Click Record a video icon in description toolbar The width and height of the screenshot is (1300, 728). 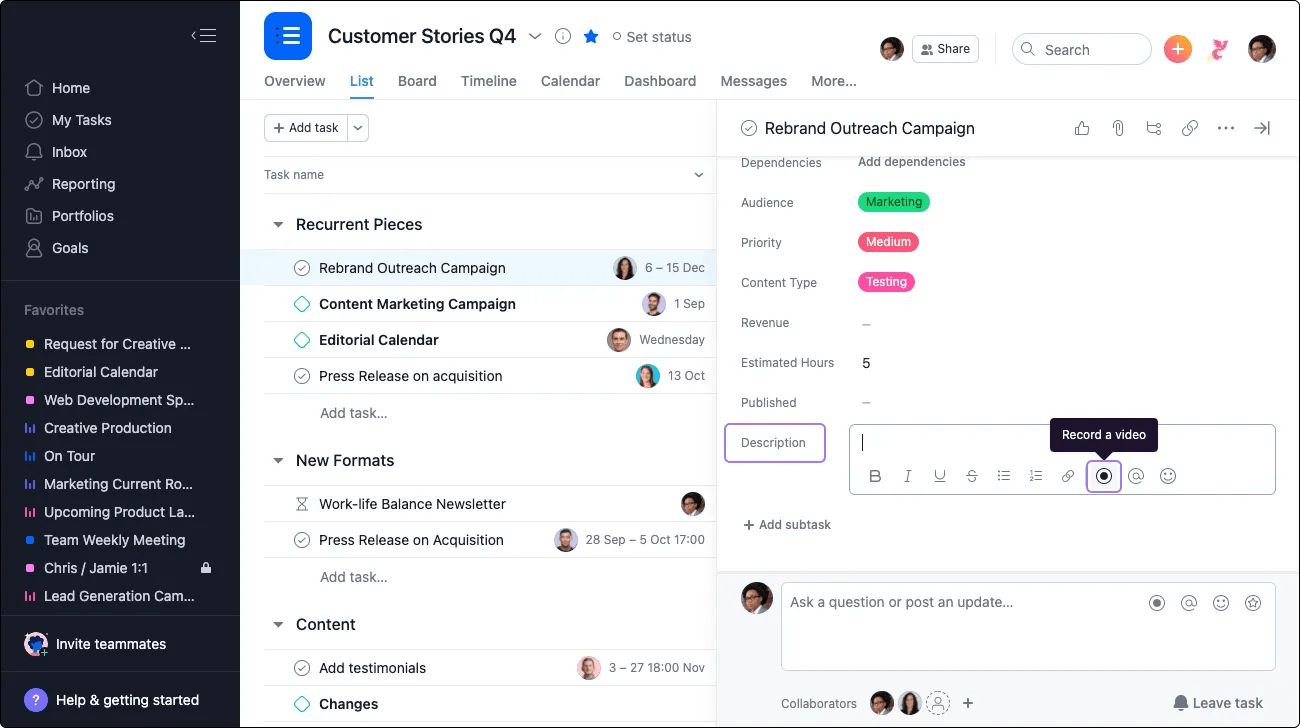coord(1104,476)
